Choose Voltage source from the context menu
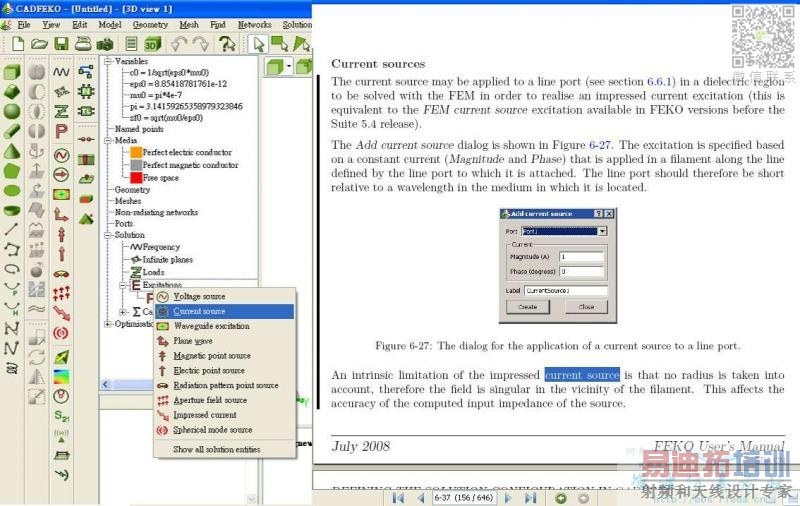This screenshot has width=800, height=506. [x=224, y=296]
